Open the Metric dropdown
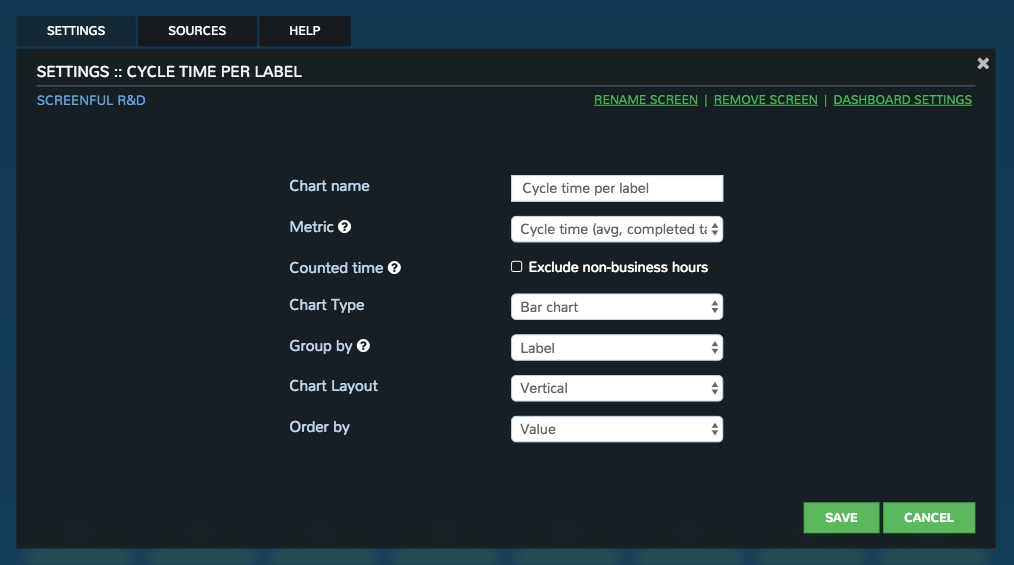The width and height of the screenshot is (1014, 565). pos(617,229)
